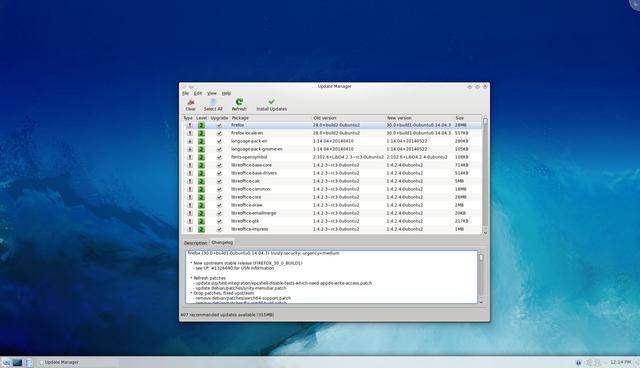Click the type icon for language-pack-gnome-en
Viewport: 640px width, 368px height.
pyautogui.click(x=189, y=149)
